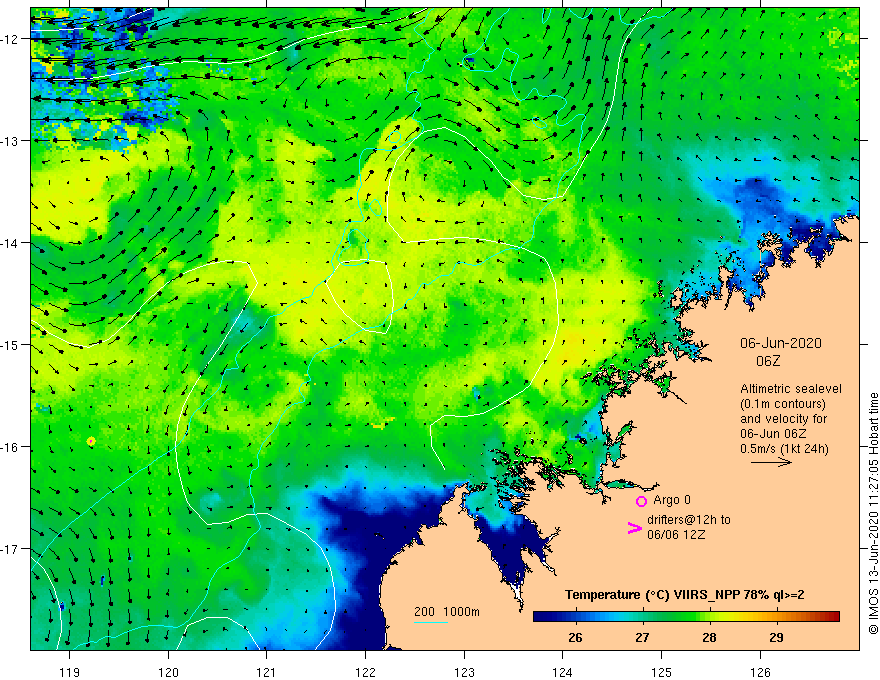The width and height of the screenshot is (880, 680).
Task: Click the '(0.1m contours)' text
Action: [783, 404]
